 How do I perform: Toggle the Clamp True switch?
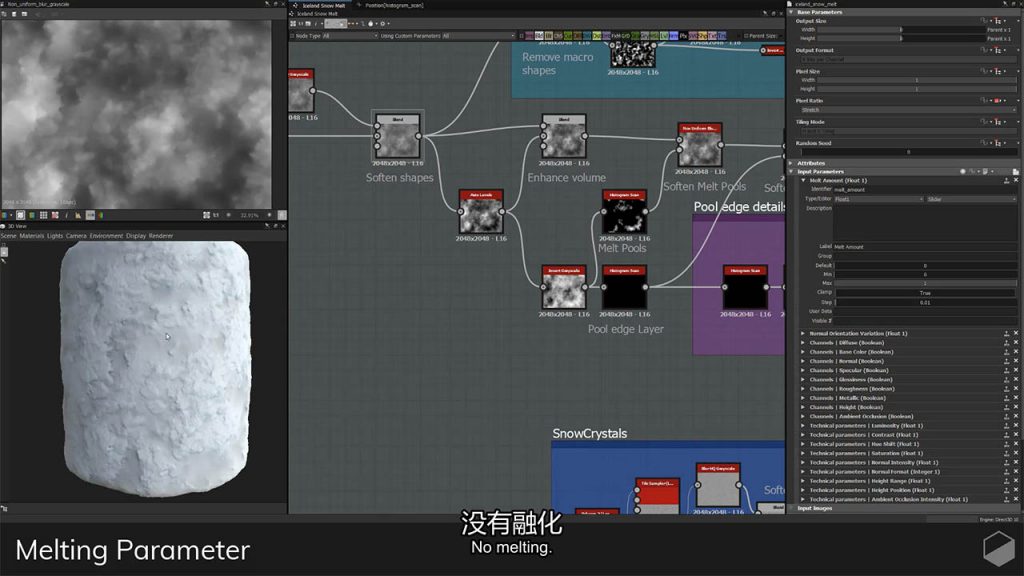coord(925,293)
